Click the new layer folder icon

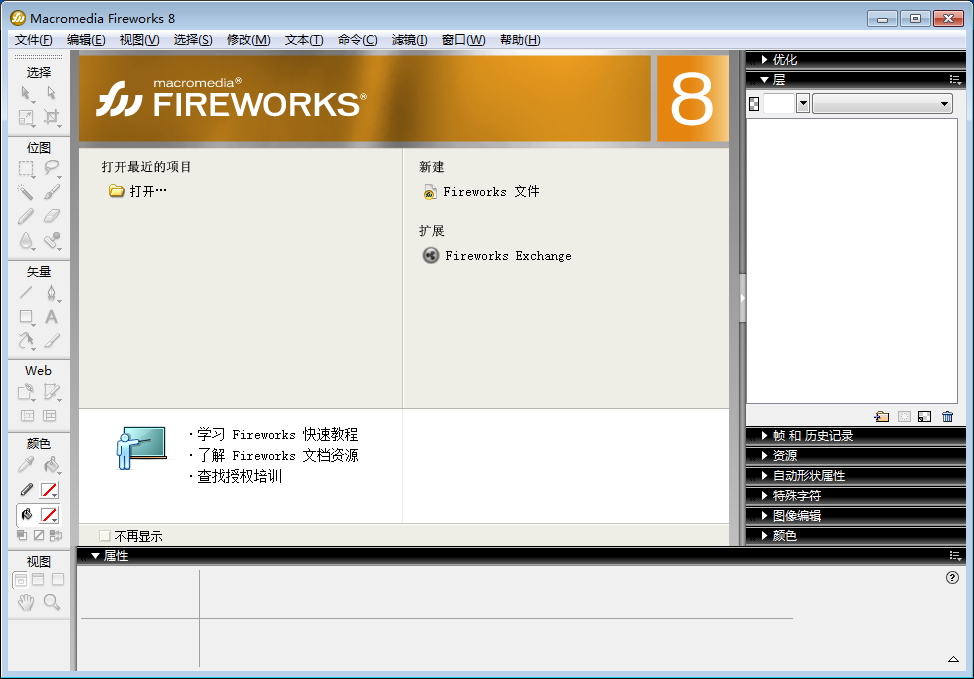click(x=881, y=417)
